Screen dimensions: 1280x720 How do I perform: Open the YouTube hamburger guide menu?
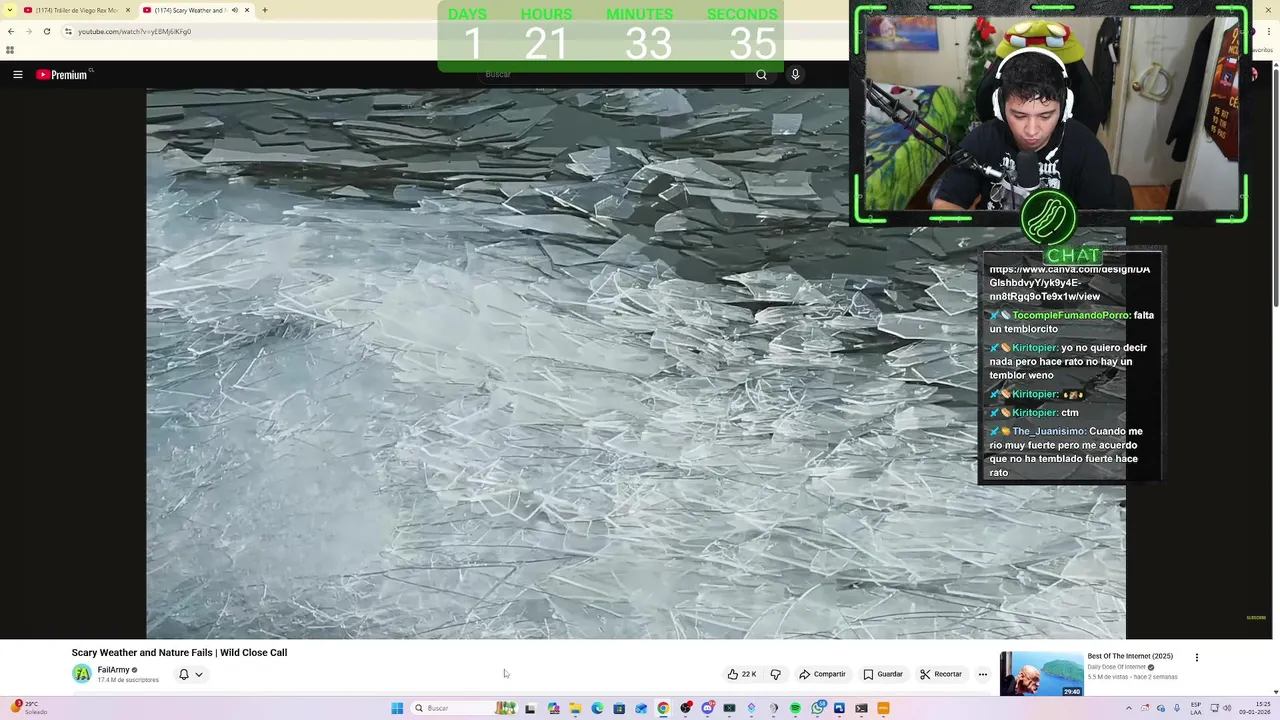[x=17, y=74]
